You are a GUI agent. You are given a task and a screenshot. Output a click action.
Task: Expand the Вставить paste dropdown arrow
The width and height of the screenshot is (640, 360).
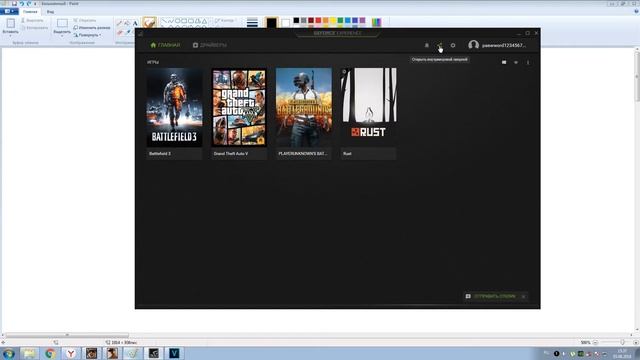pos(11,36)
